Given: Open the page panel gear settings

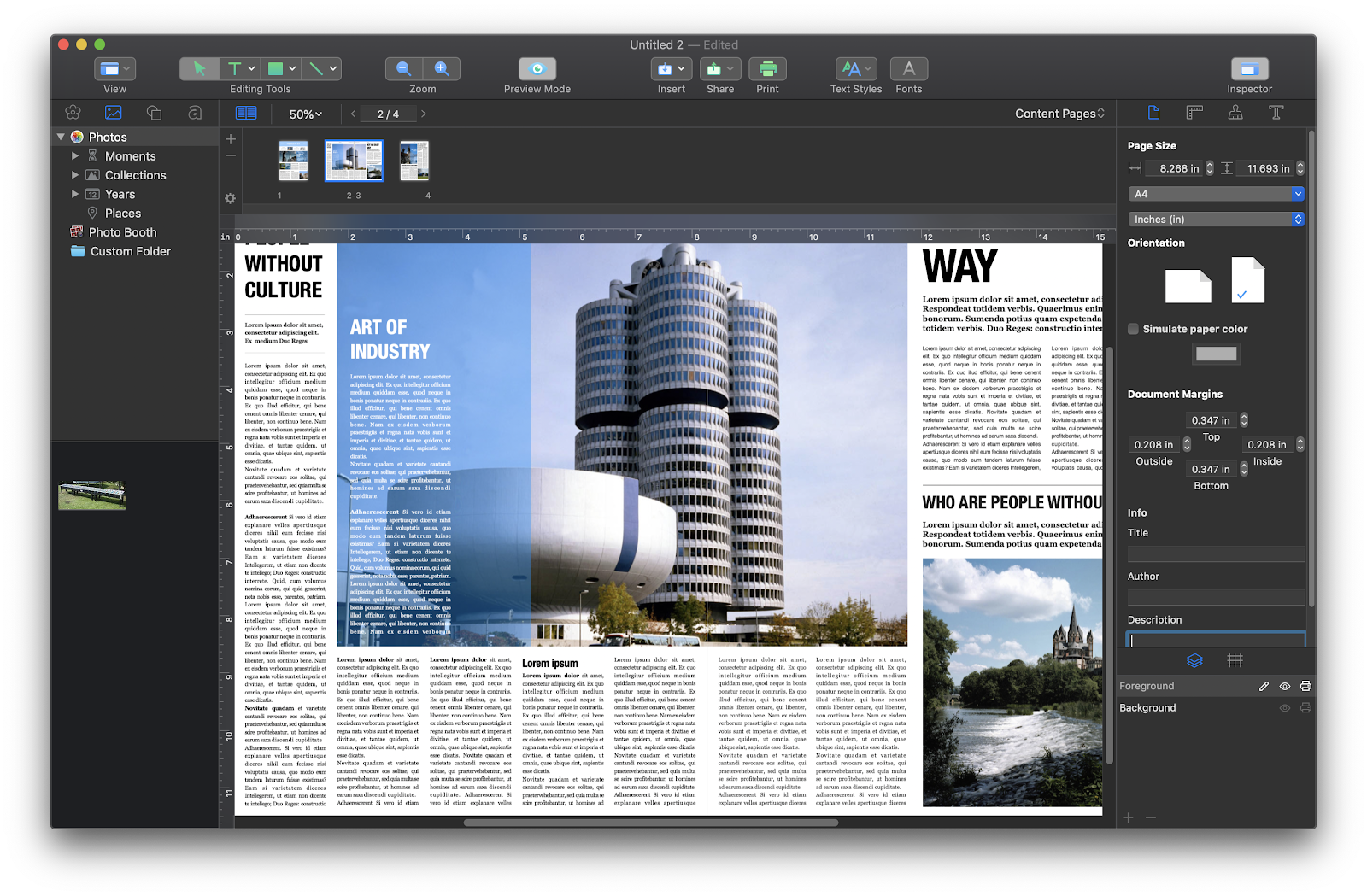Looking at the screenshot, I should [230, 198].
